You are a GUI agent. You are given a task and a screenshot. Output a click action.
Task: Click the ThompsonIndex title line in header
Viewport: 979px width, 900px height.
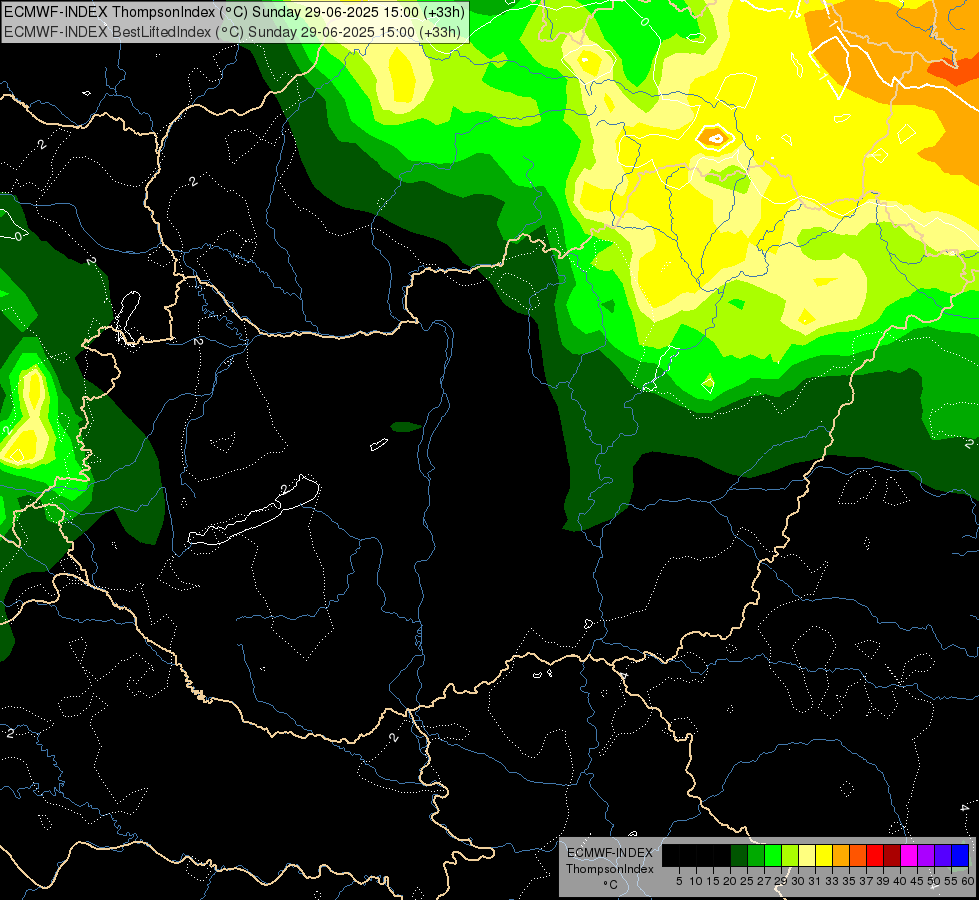click(x=235, y=12)
